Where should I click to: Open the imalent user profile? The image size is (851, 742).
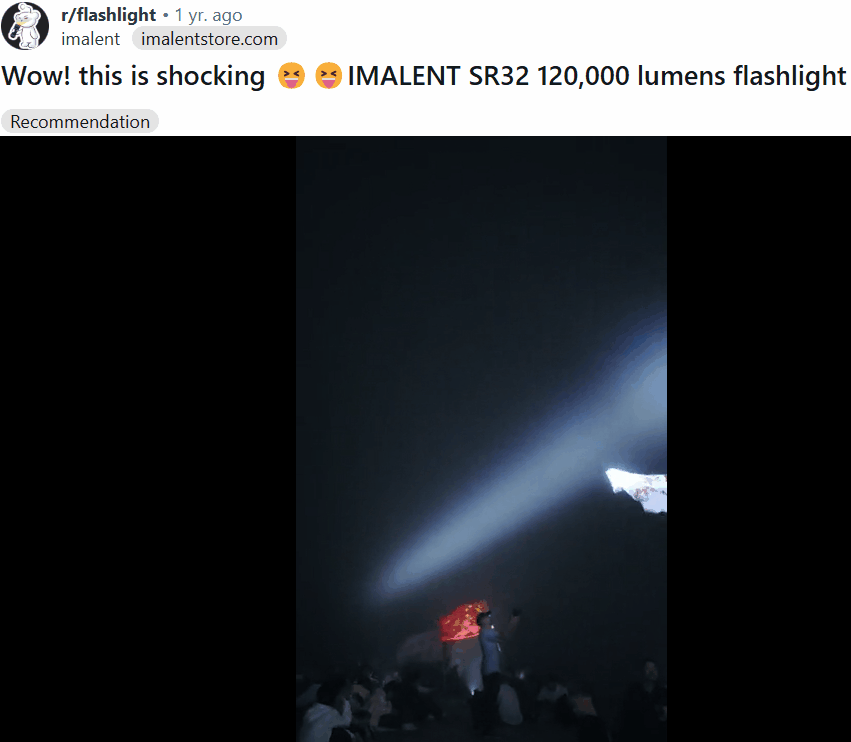click(x=90, y=39)
